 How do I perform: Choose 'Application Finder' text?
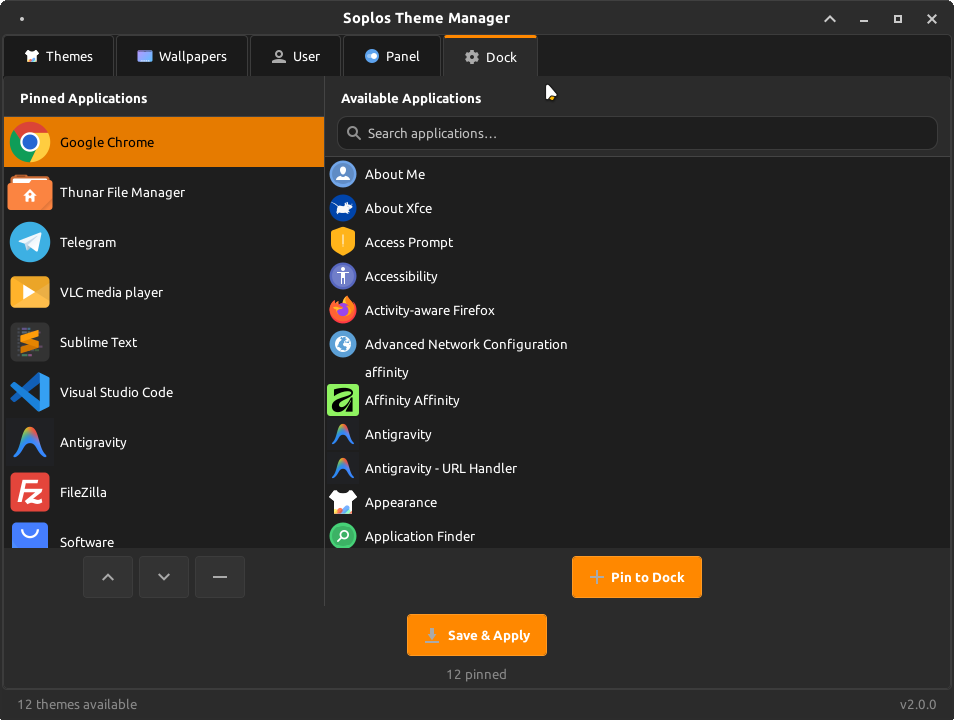[x=420, y=536]
